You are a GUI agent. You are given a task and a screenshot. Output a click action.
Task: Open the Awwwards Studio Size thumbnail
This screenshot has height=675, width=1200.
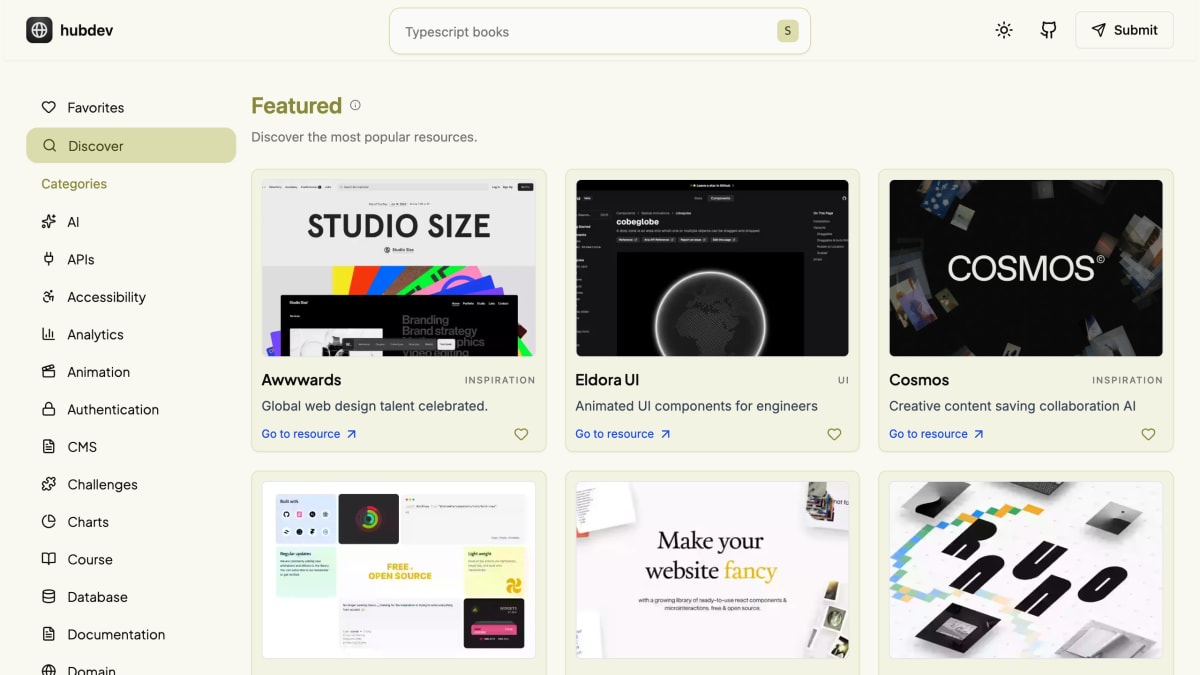point(398,268)
